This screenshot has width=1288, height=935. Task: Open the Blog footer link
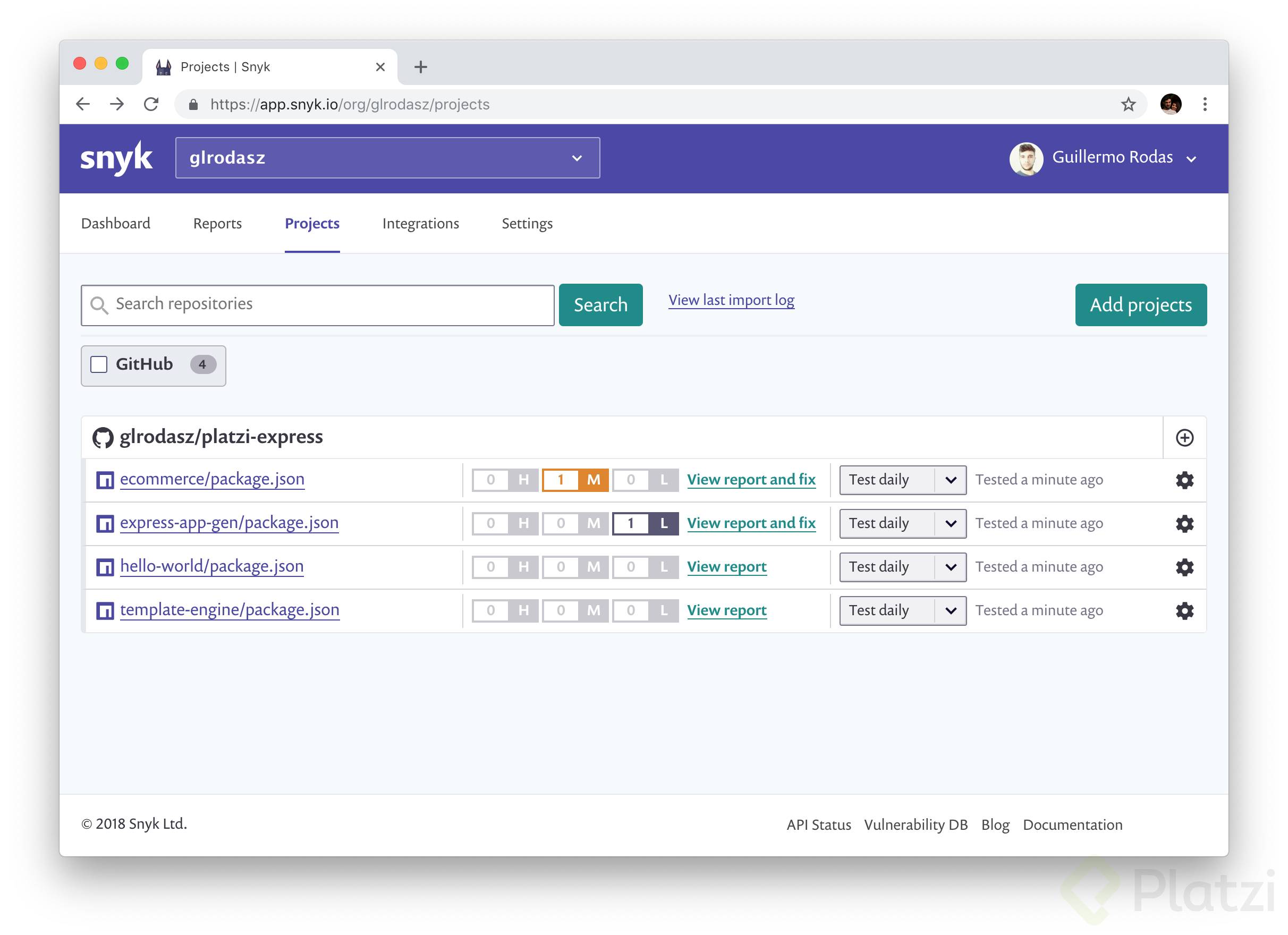coord(995,825)
